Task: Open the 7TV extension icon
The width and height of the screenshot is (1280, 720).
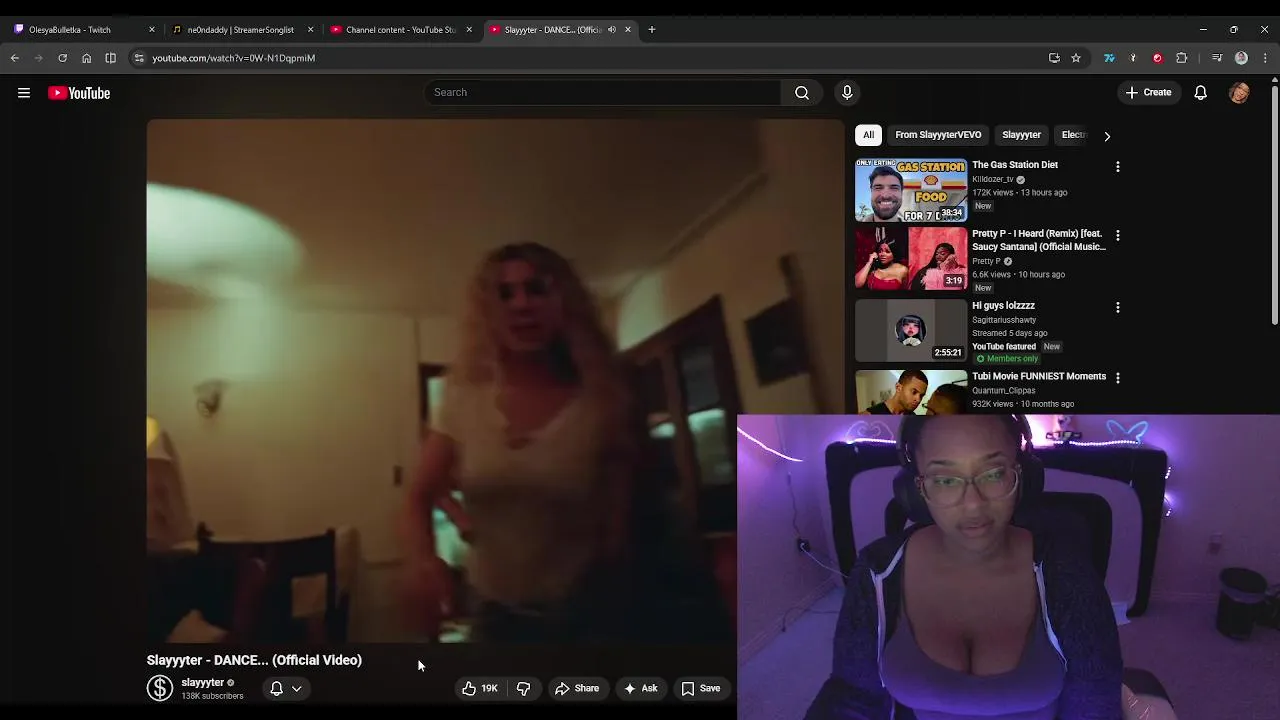Action: (1109, 58)
